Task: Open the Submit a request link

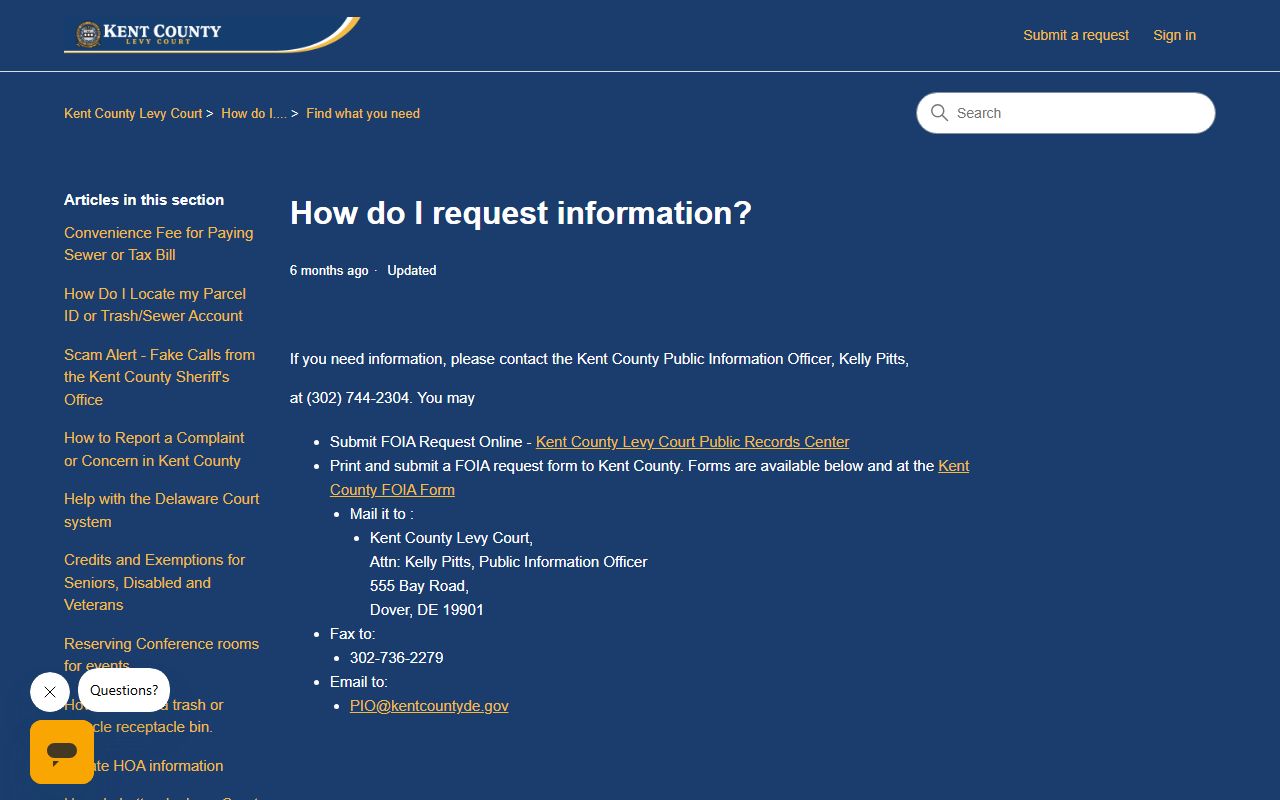Action: click(1076, 35)
